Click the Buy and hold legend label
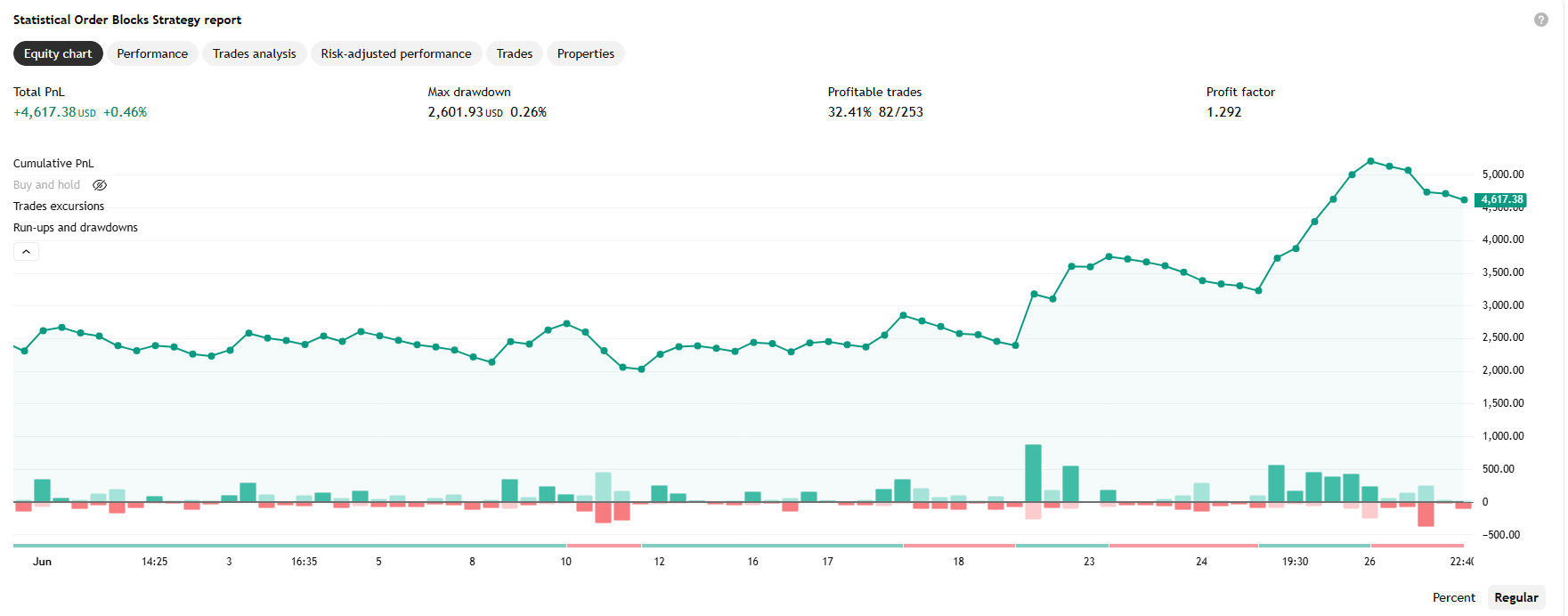The image size is (1568, 616). [46, 185]
